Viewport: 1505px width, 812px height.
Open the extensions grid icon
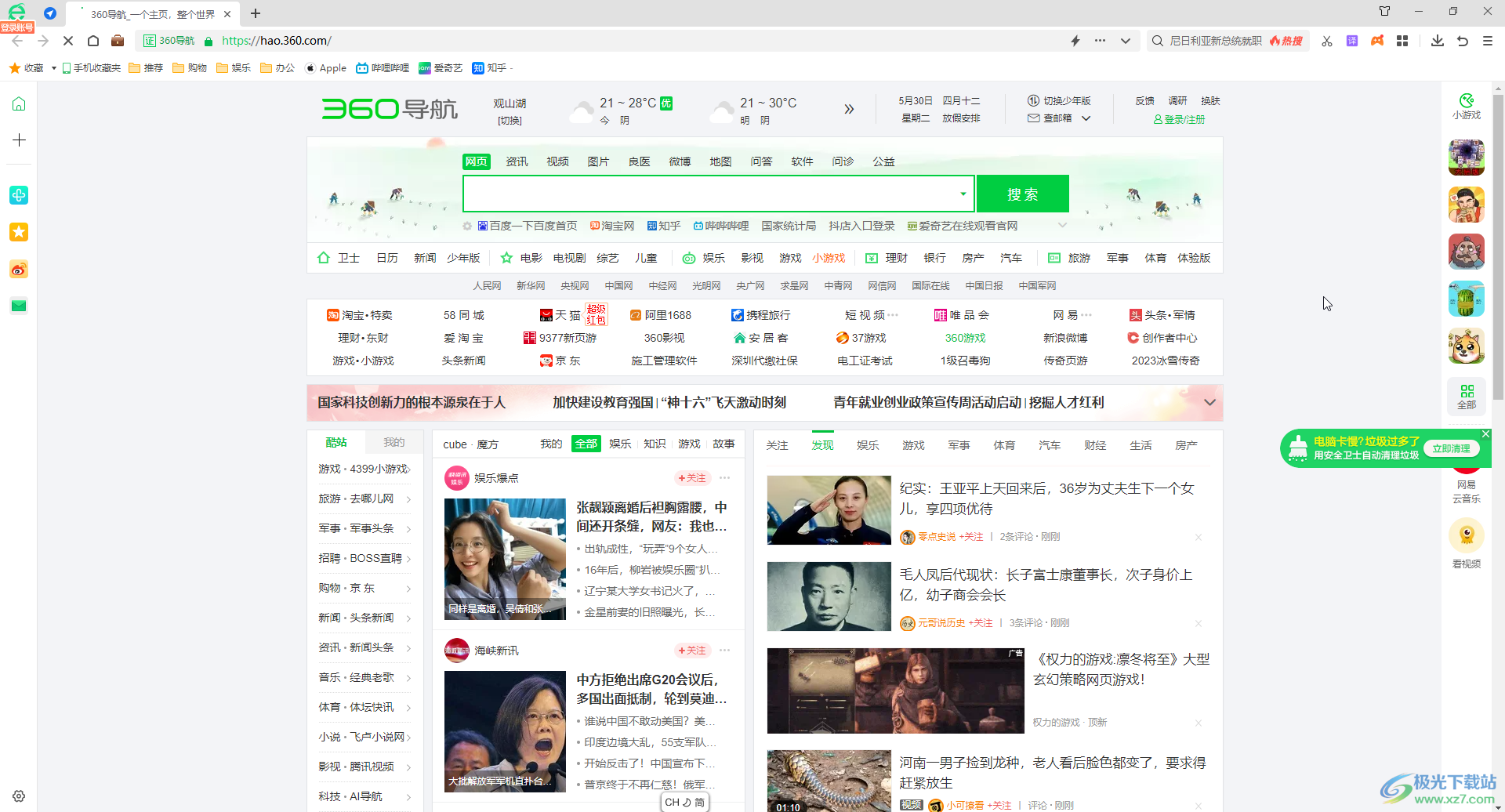(1402, 41)
